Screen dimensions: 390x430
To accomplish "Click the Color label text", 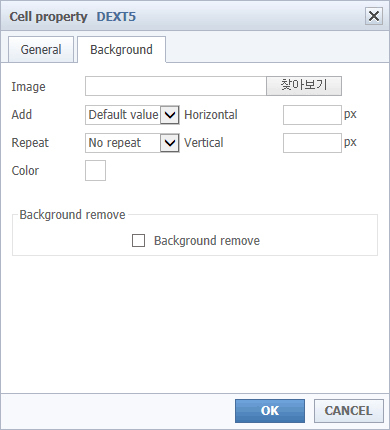I will [25, 170].
